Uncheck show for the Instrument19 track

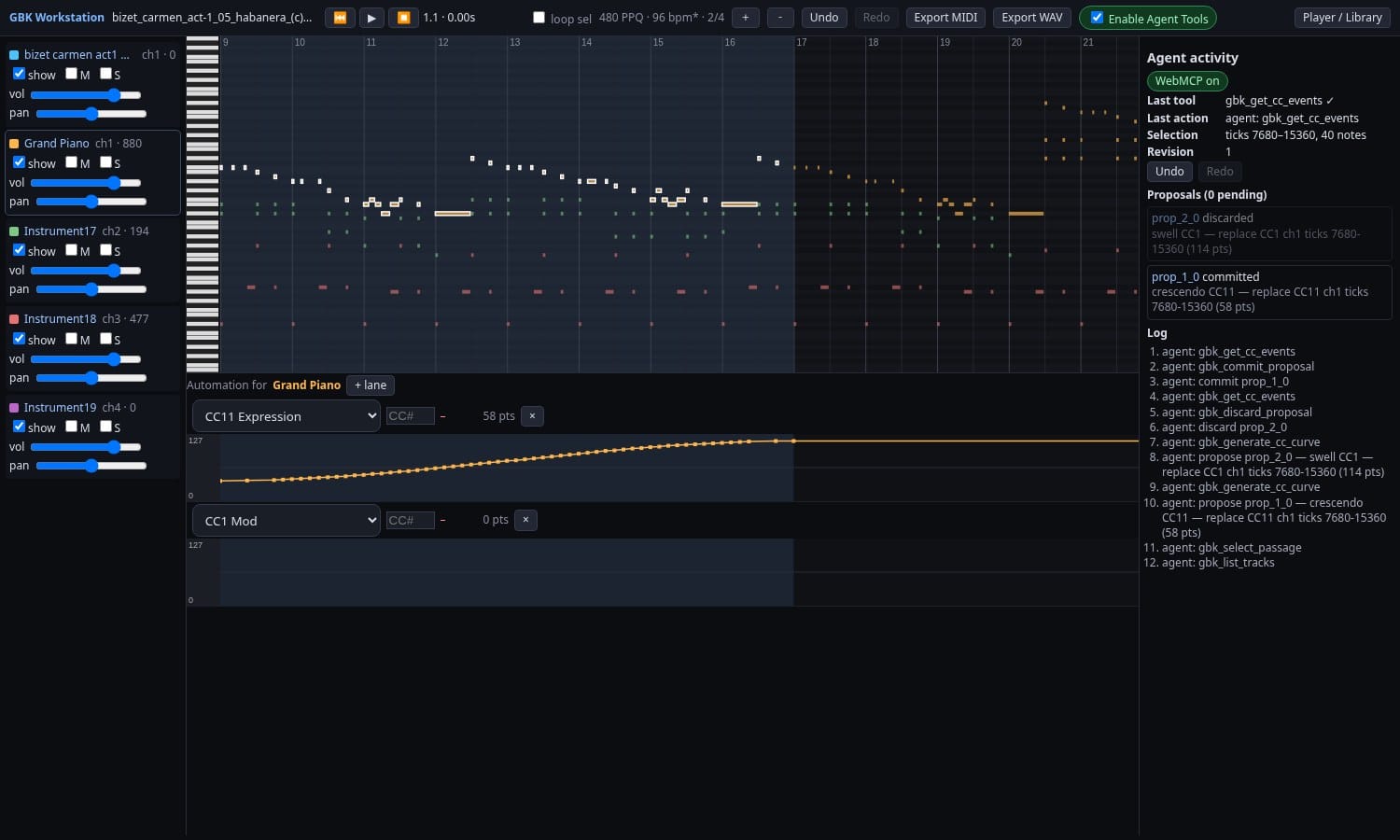[19, 427]
